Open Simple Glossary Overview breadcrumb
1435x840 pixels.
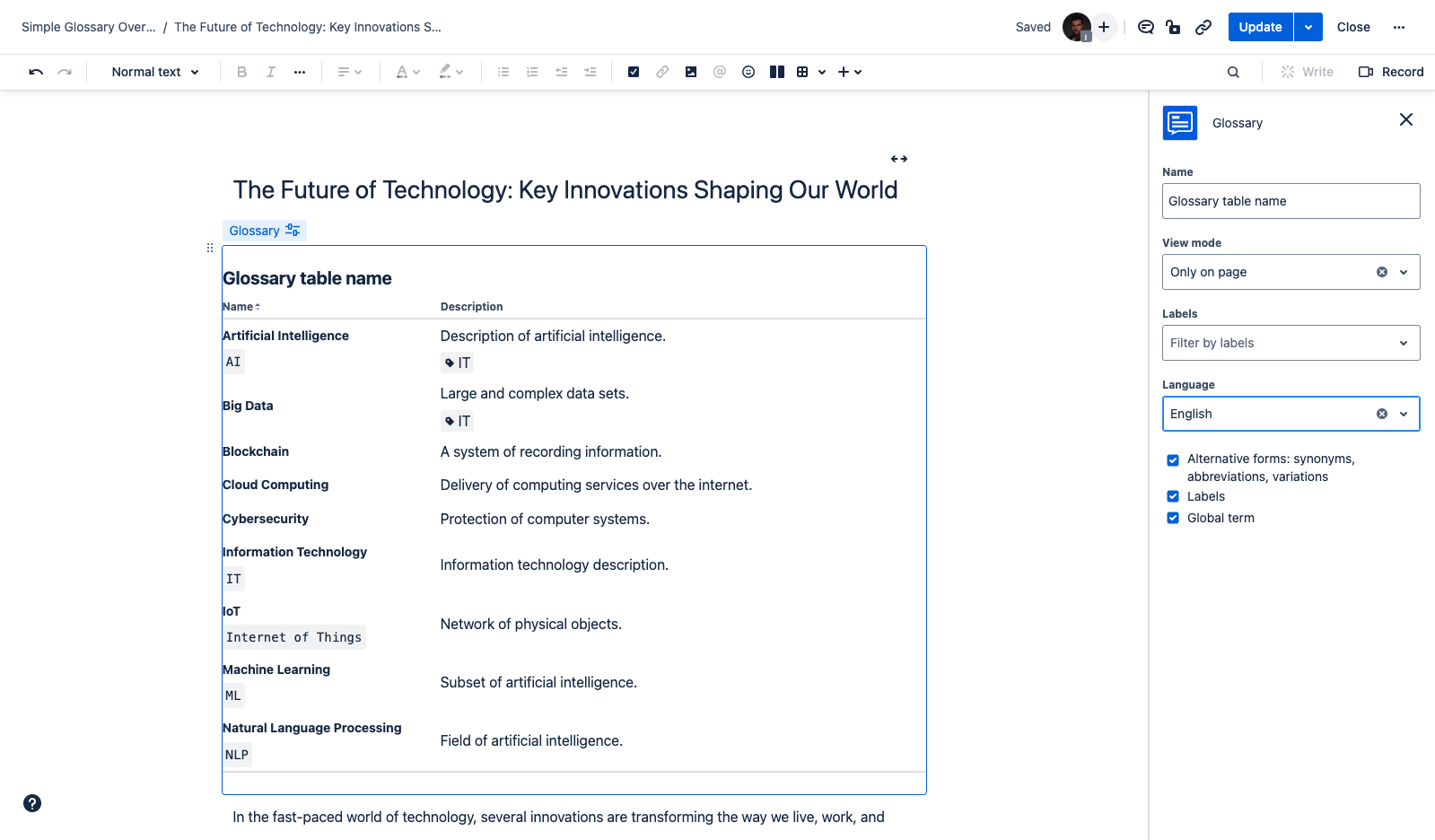pyautogui.click(x=88, y=27)
